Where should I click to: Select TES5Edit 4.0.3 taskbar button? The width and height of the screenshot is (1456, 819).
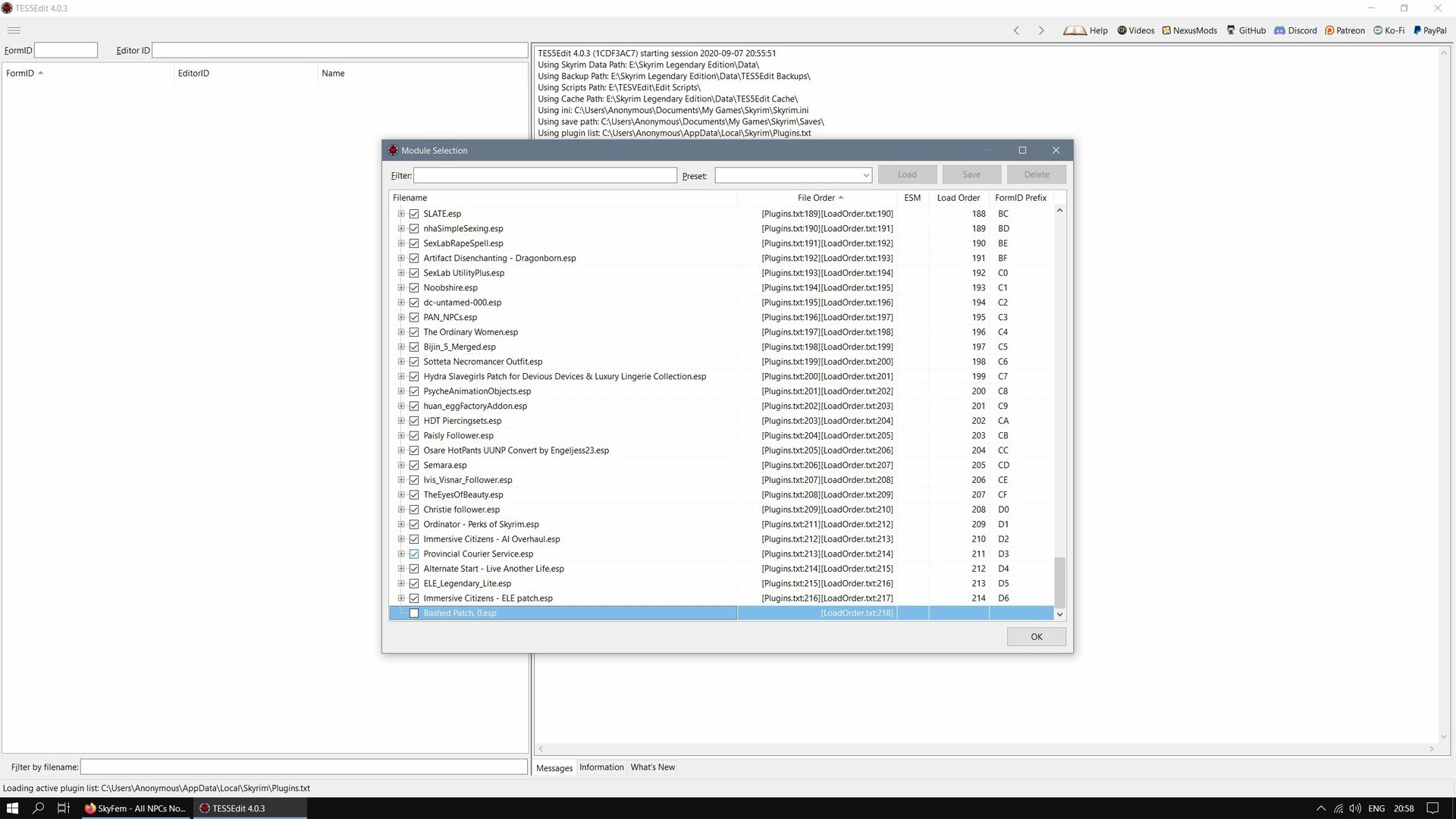[x=250, y=808]
